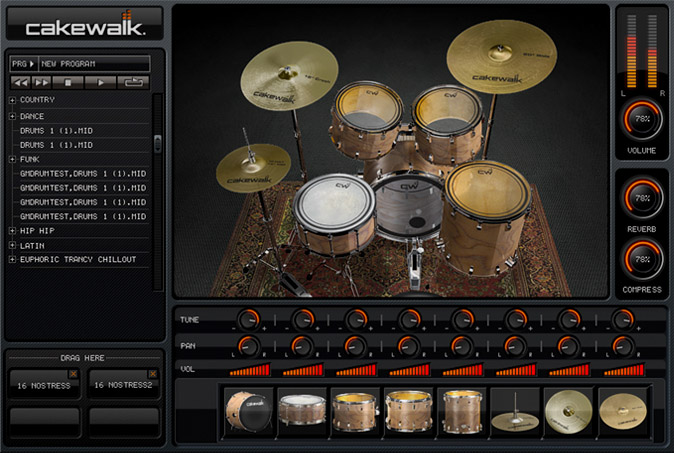
Task: Remove 16 NOSTRESS pad with its X icon
Action: coord(74,374)
